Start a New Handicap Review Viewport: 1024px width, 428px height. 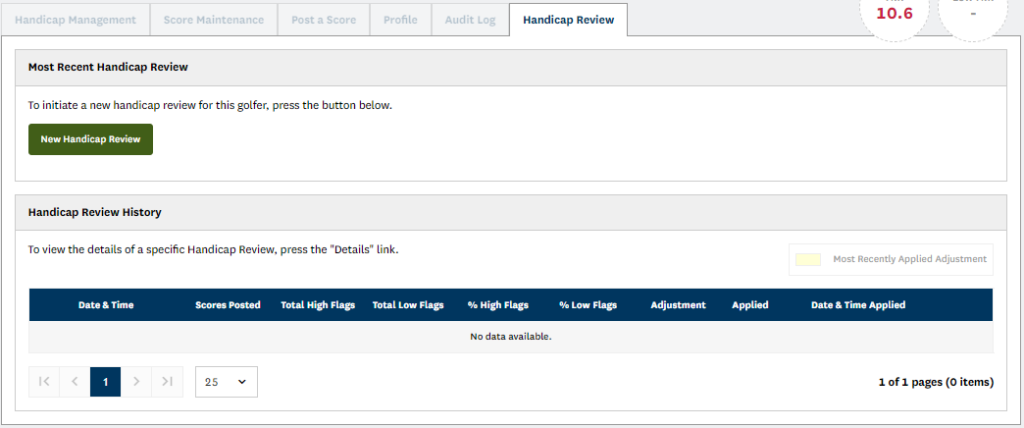pos(90,139)
